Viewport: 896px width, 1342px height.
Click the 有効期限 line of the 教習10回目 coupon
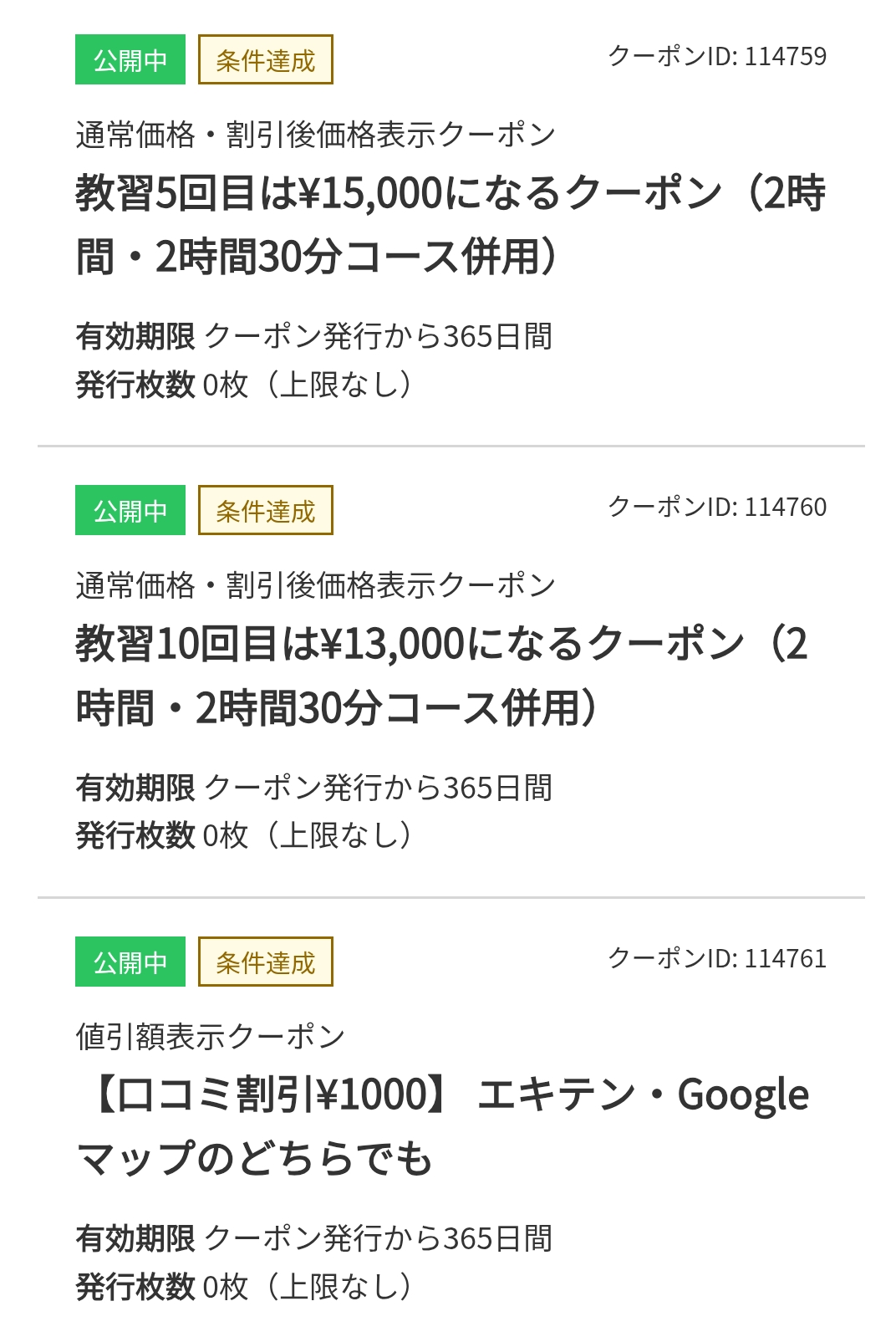(x=313, y=788)
